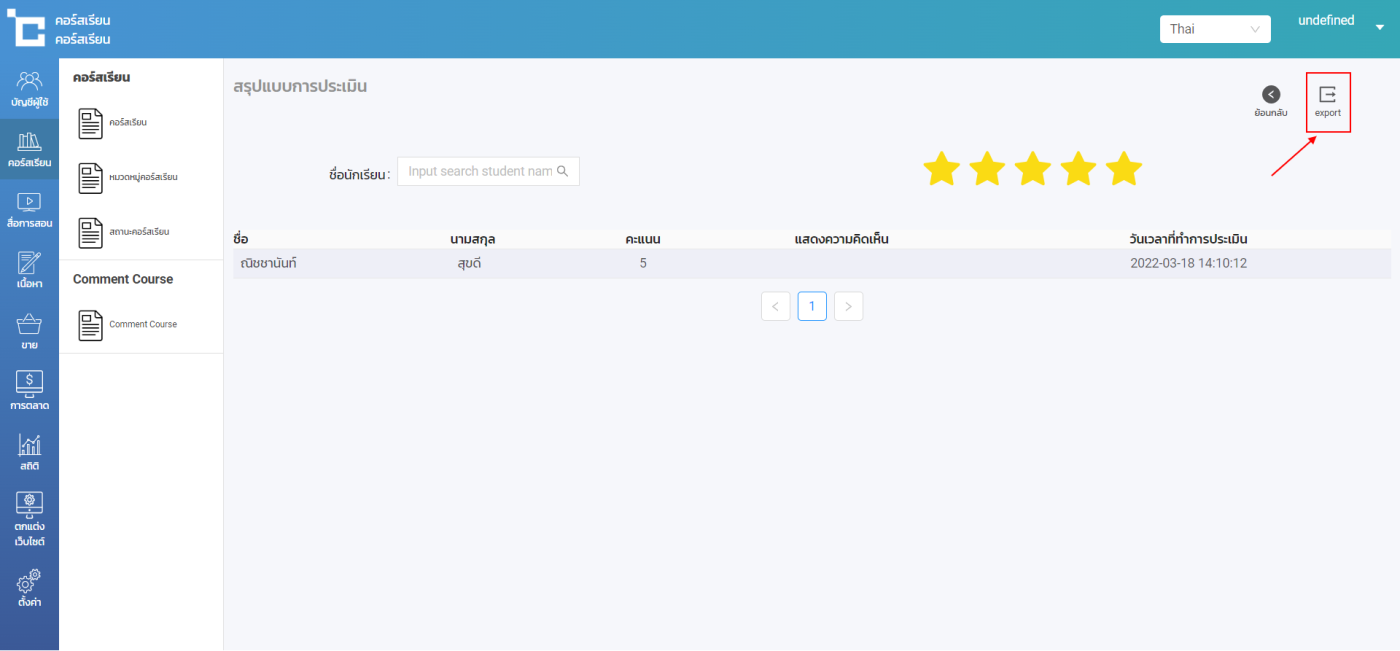Open the สถิติ statistics chart icon

click(x=29, y=446)
